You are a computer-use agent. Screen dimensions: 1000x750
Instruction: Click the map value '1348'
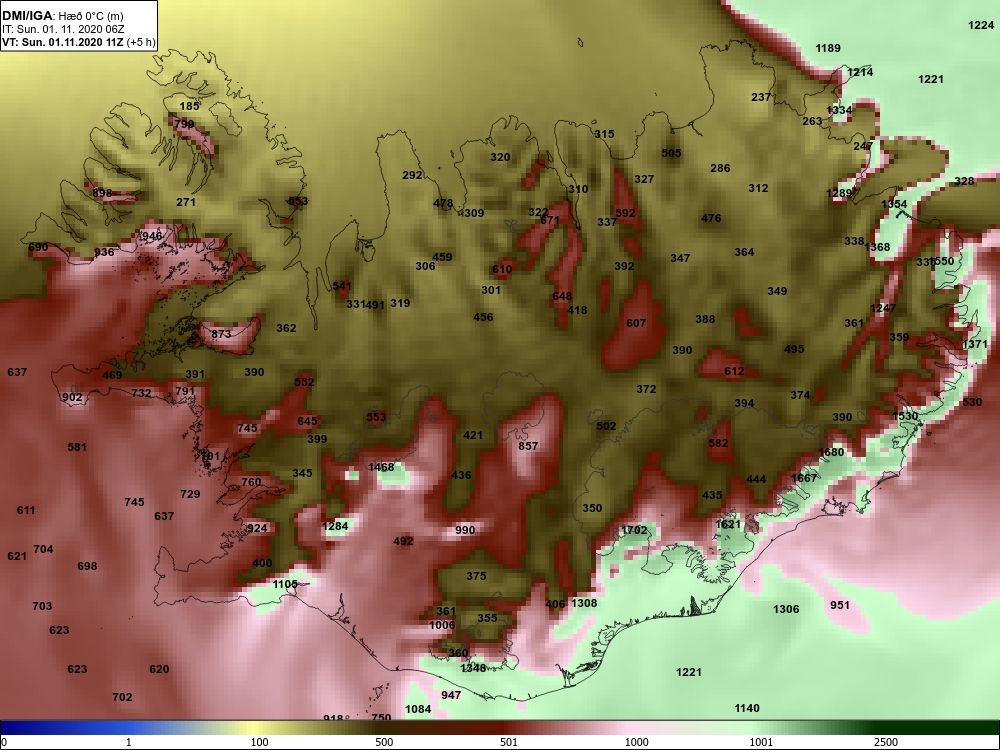pyautogui.click(x=473, y=668)
